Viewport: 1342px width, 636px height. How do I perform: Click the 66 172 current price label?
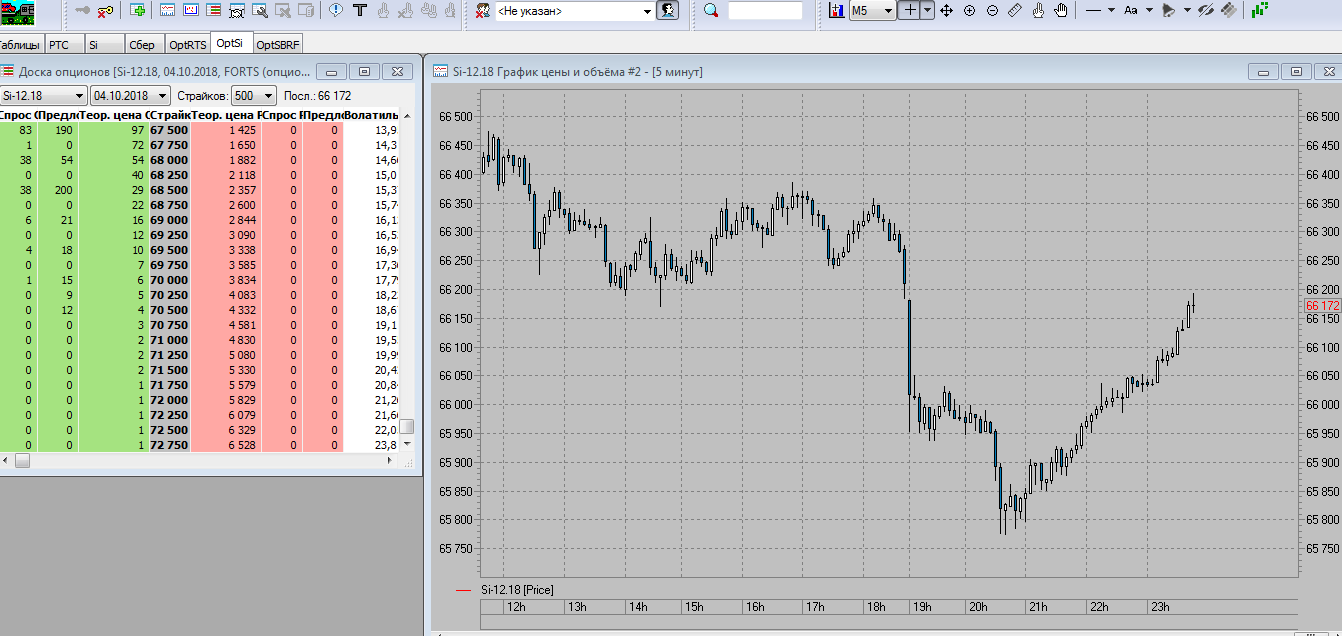coord(1322,305)
